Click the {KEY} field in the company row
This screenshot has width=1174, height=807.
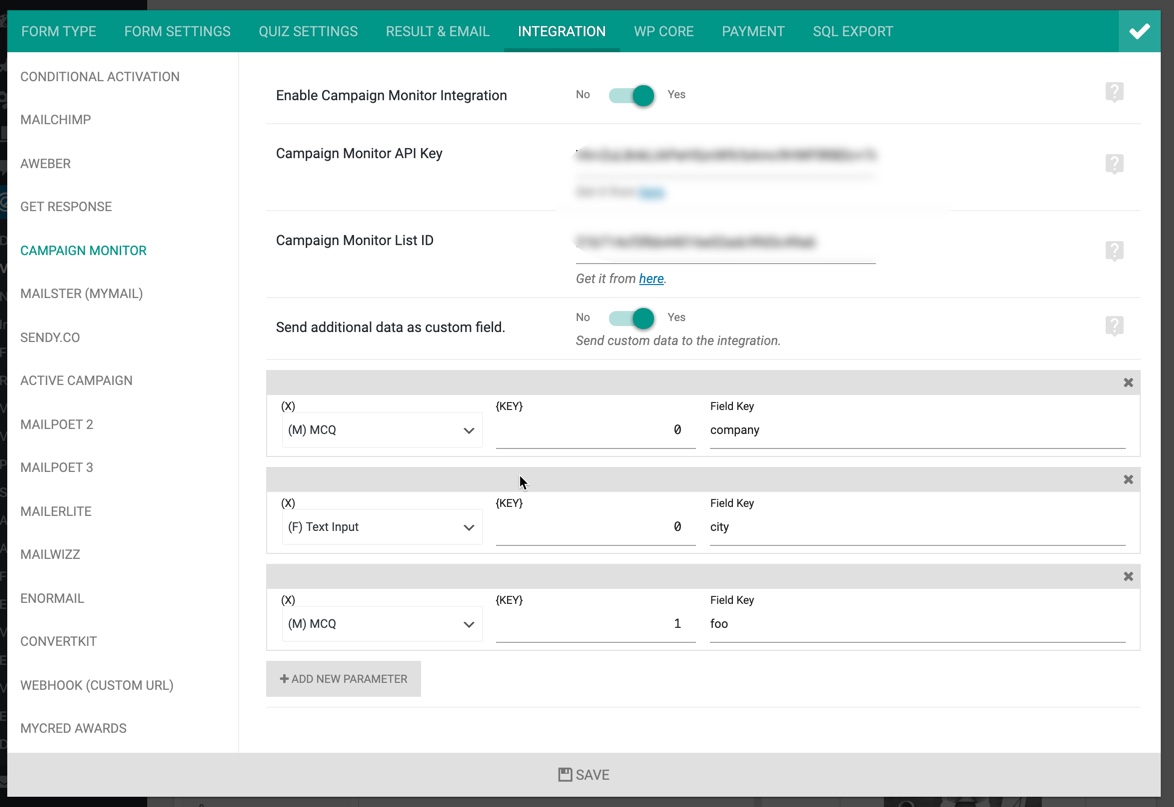coord(595,430)
